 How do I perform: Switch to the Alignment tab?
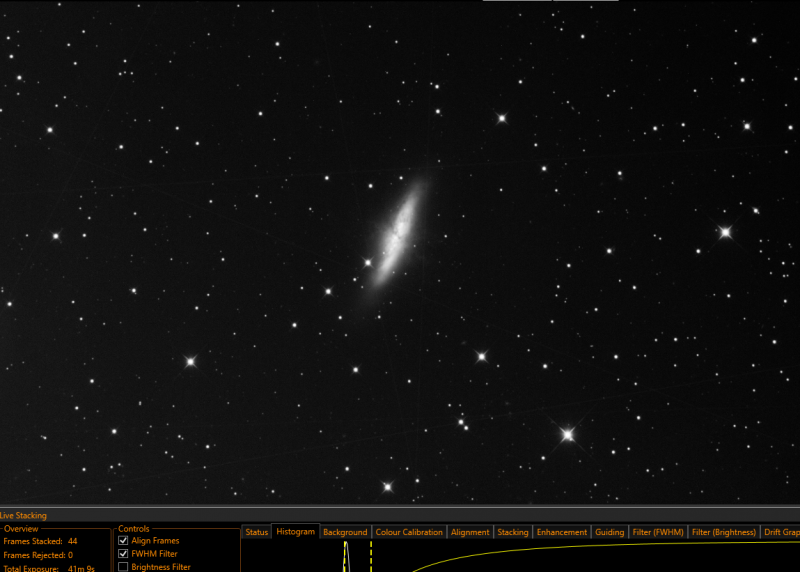tap(470, 532)
